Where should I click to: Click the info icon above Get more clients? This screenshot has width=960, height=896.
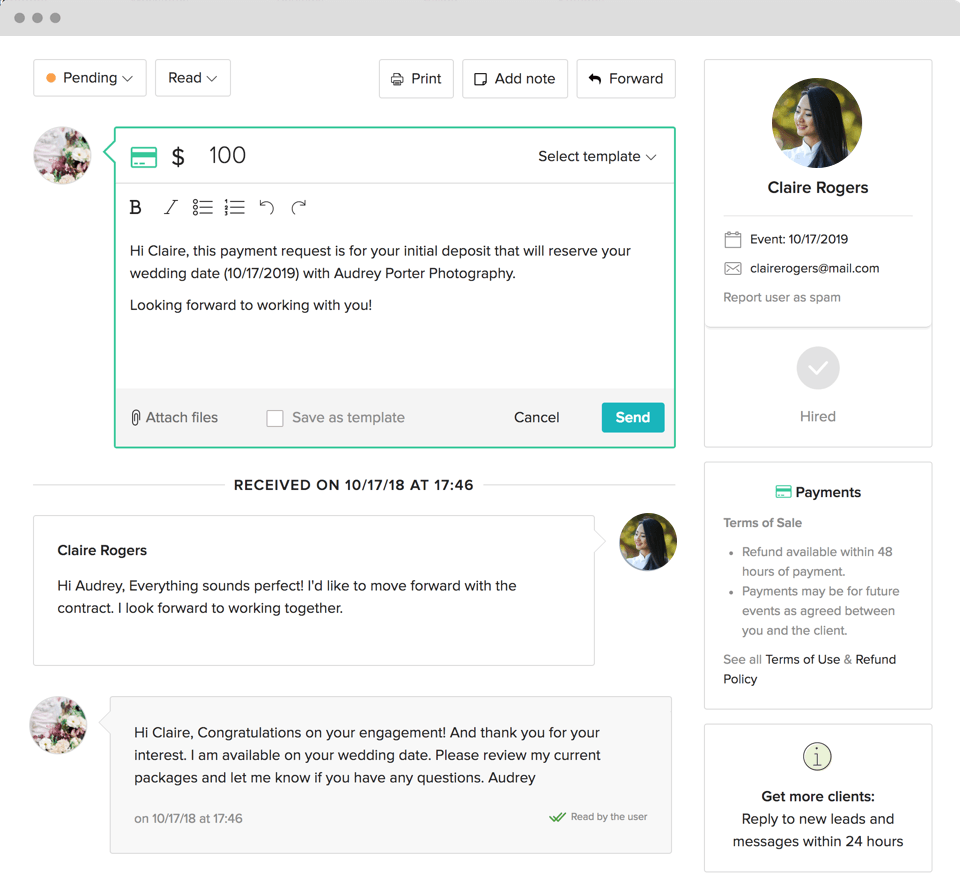pyautogui.click(x=817, y=757)
